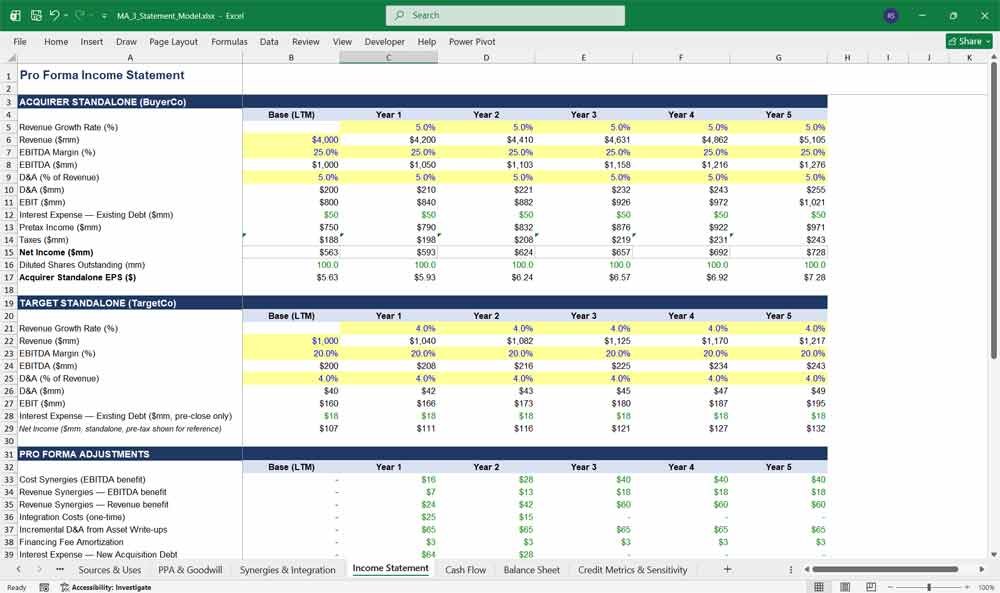Go to previous sheet tabs arrow
The image size is (1000, 593).
[18, 569]
